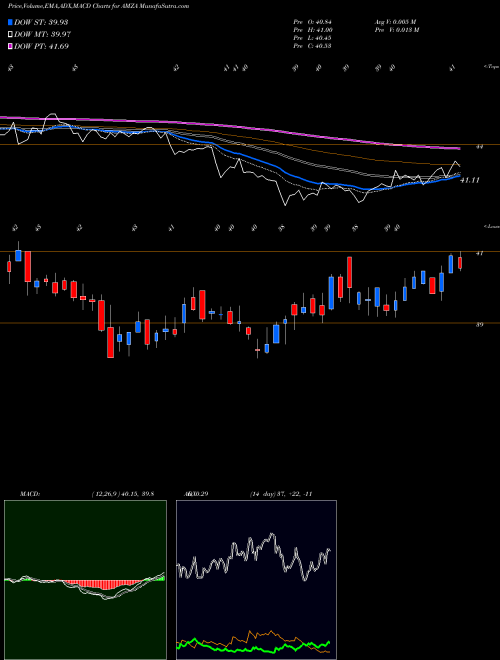Image resolution: width=500 pixels, height=660 pixels.
Task: Click the blue DOW ST legend swatch
Action: [10, 22]
